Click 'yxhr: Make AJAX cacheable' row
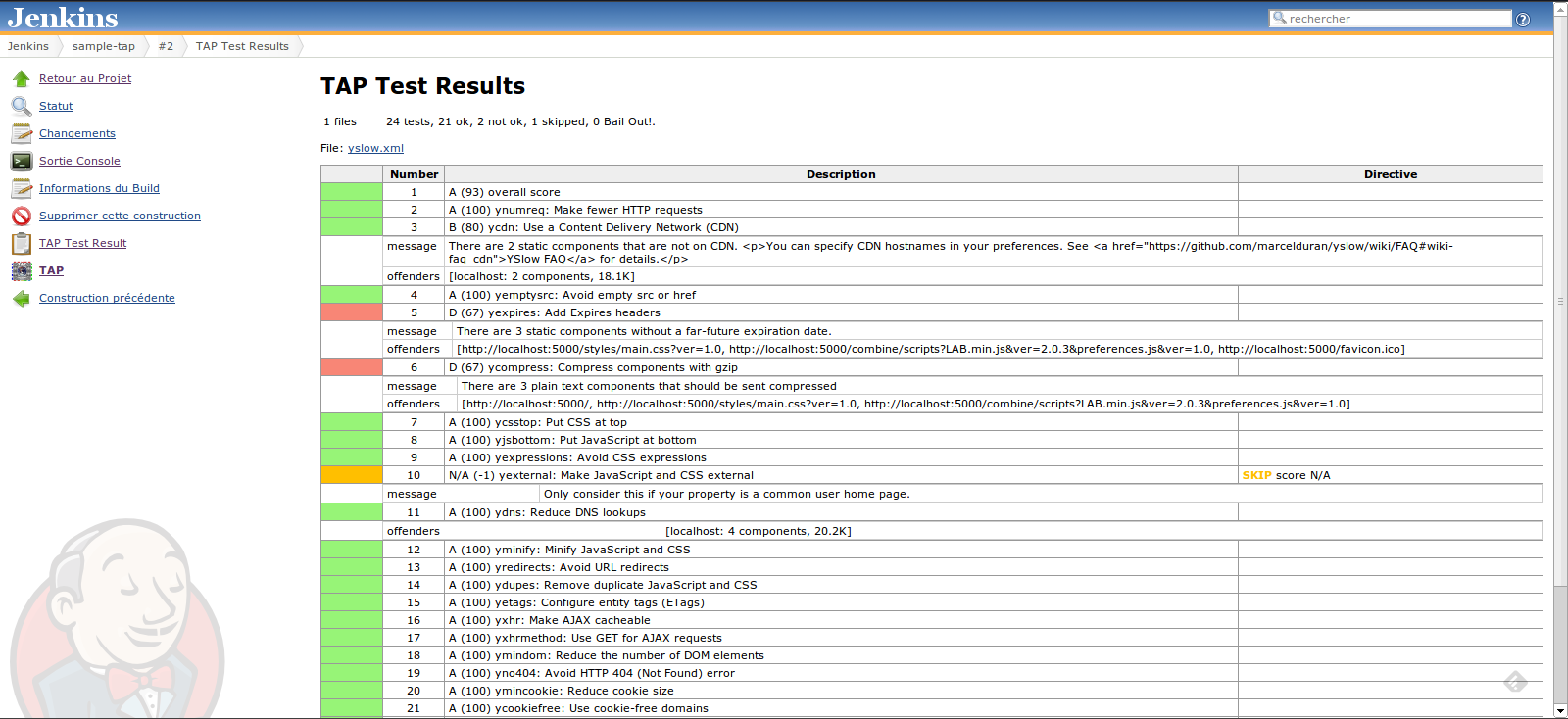This screenshot has height=719, width=1568. coord(932,620)
